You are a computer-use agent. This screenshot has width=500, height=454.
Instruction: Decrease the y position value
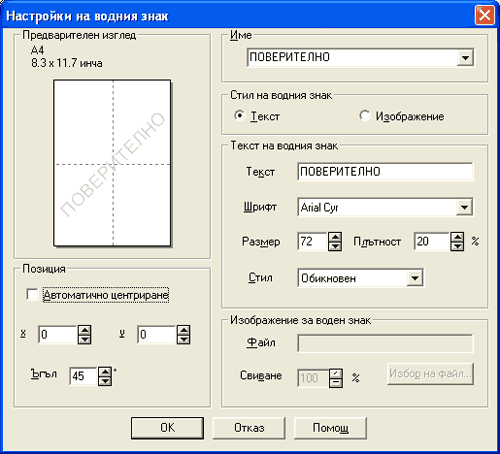point(184,339)
